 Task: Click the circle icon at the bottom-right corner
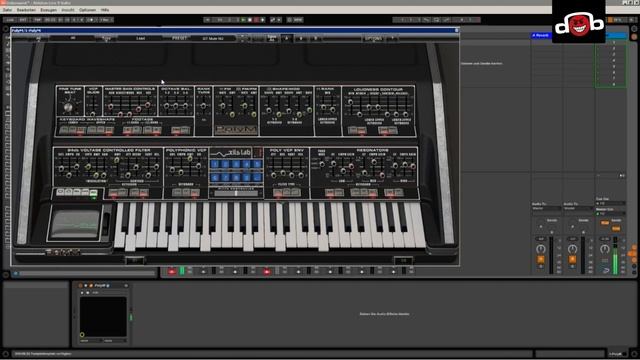634,354
